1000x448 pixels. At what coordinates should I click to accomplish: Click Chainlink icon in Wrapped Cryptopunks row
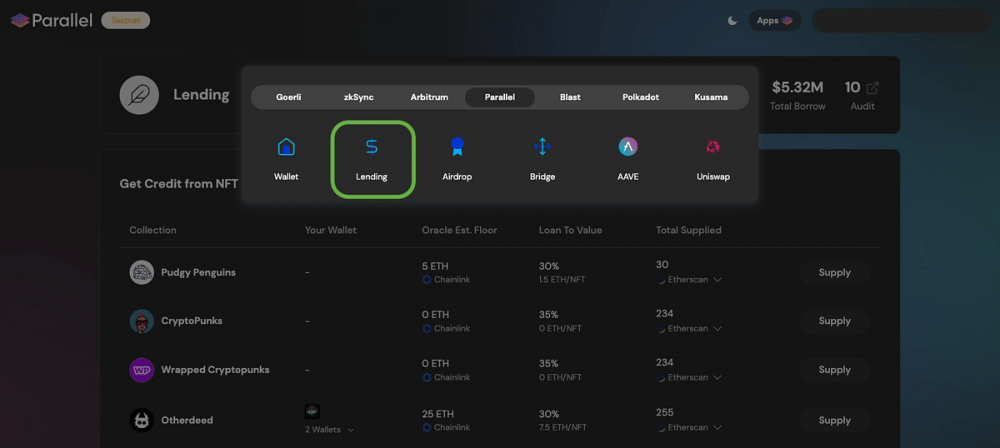tap(427, 377)
